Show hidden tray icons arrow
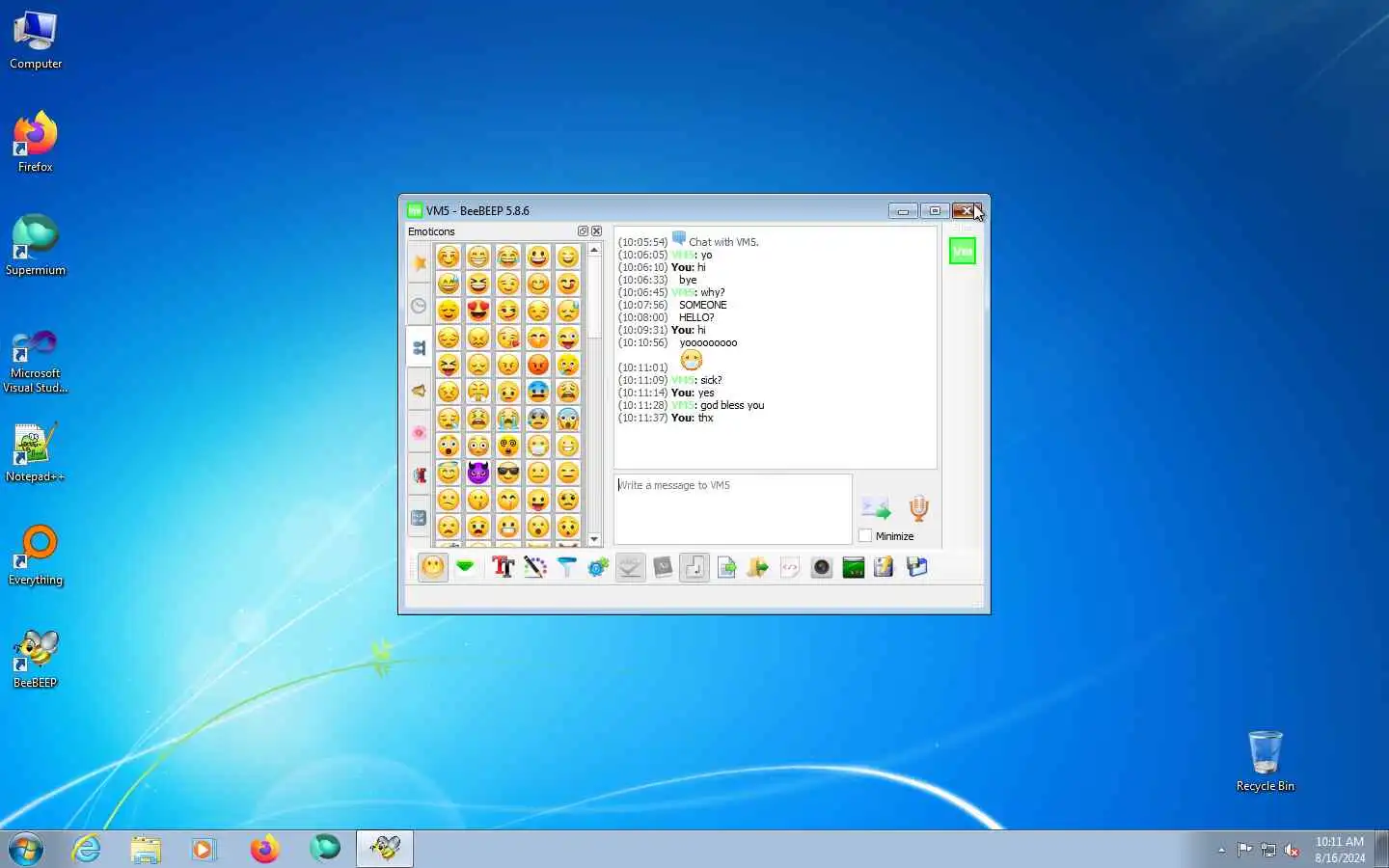This screenshot has height=868, width=1389. point(1221,850)
